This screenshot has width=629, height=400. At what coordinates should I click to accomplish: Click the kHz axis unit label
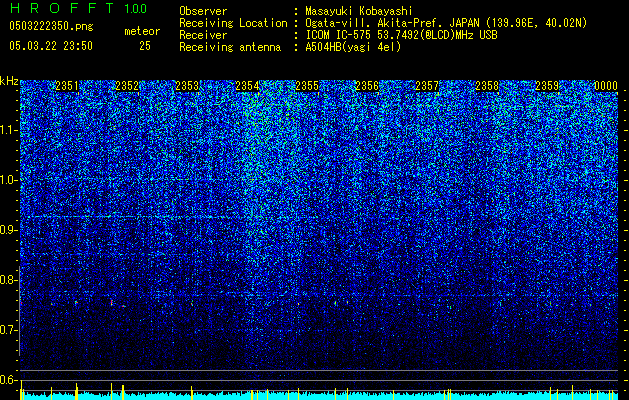pyautogui.click(x=9, y=81)
